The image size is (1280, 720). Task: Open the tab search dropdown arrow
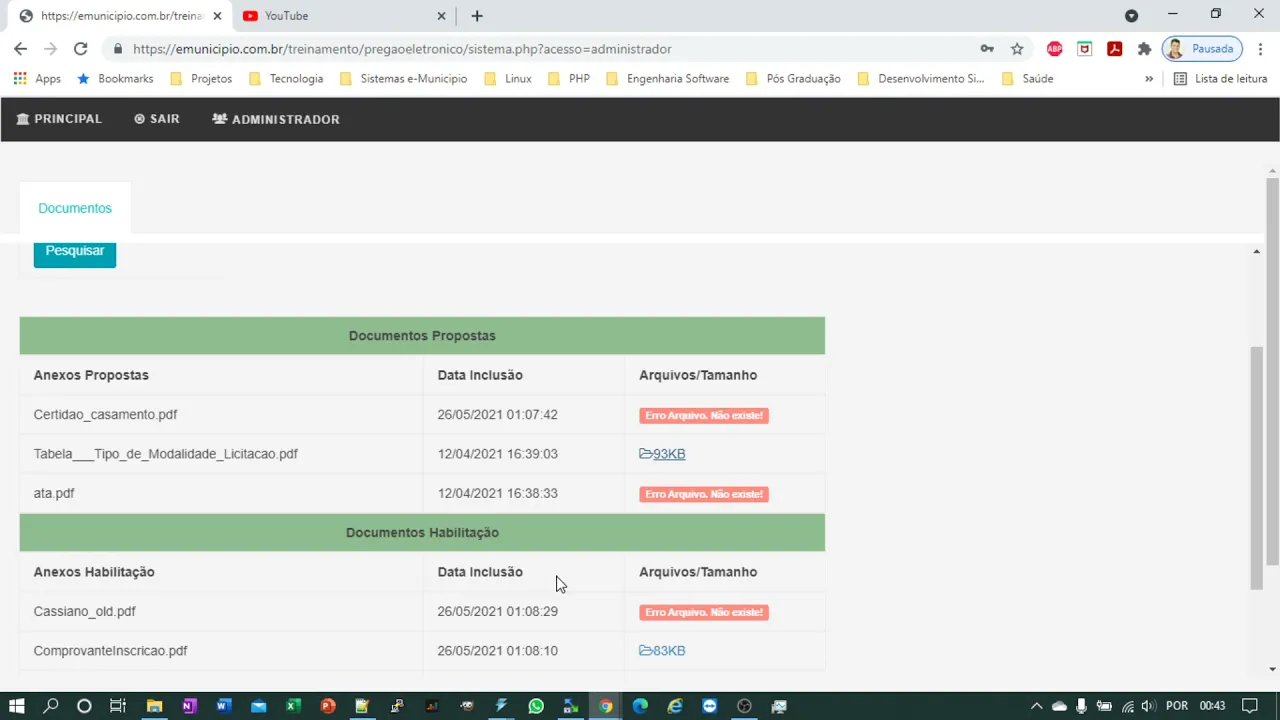tap(1131, 16)
